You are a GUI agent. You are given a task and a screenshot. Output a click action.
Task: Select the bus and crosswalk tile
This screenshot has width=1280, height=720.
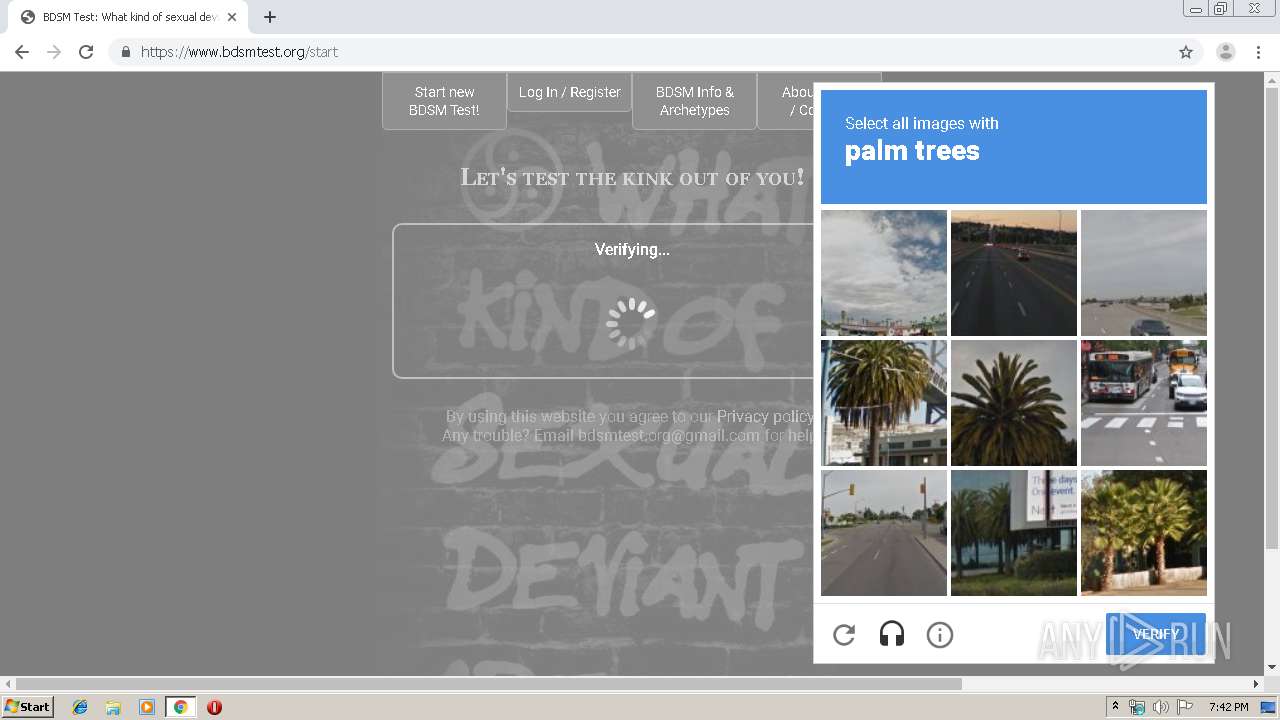[1144, 403]
